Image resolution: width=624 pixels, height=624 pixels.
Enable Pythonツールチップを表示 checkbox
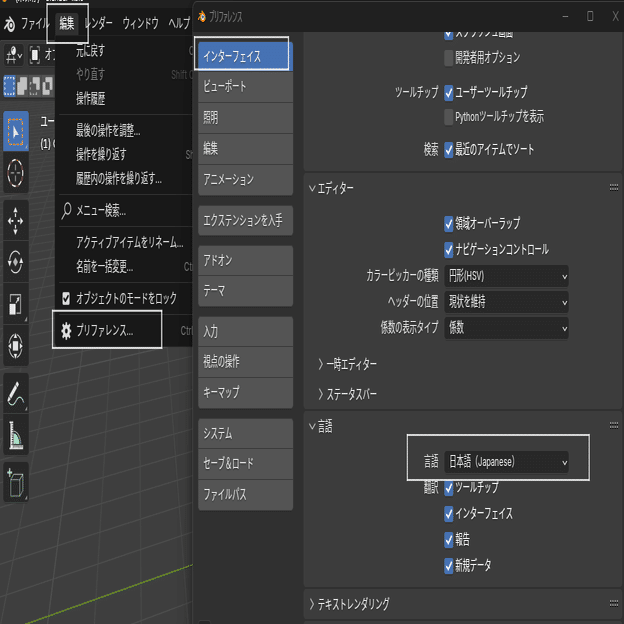[448, 117]
